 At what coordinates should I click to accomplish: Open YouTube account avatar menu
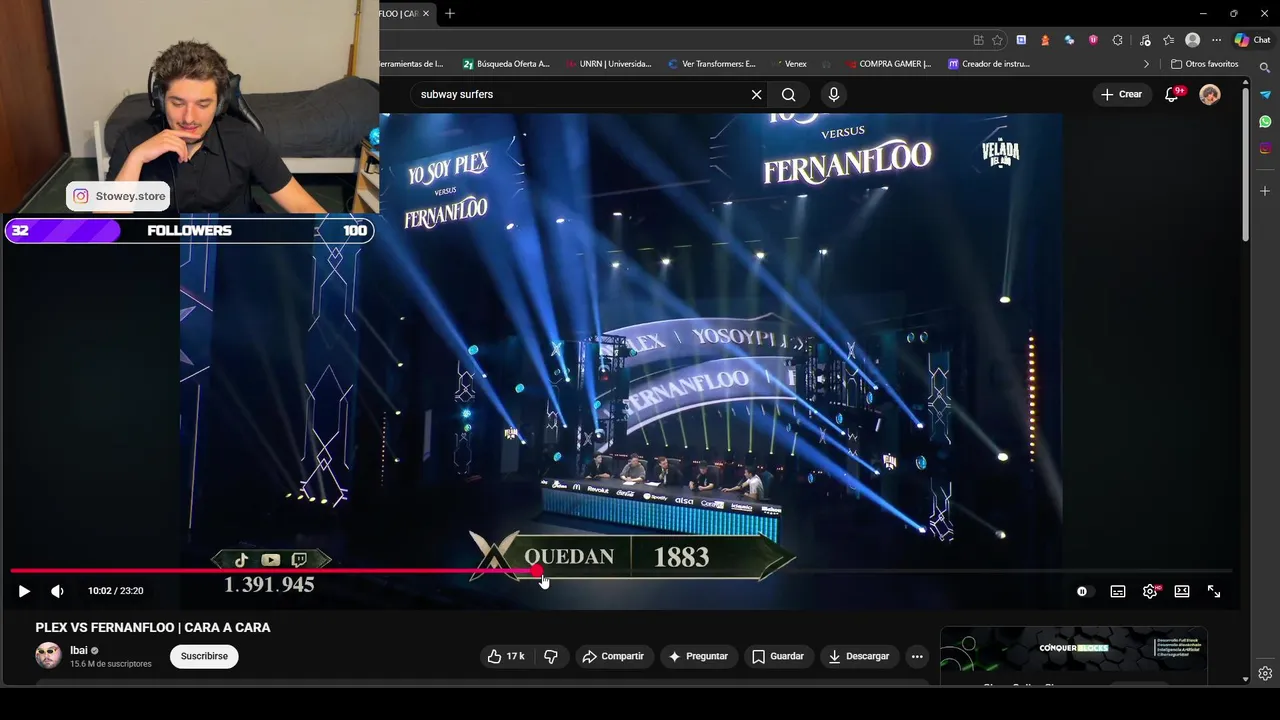tap(1210, 94)
